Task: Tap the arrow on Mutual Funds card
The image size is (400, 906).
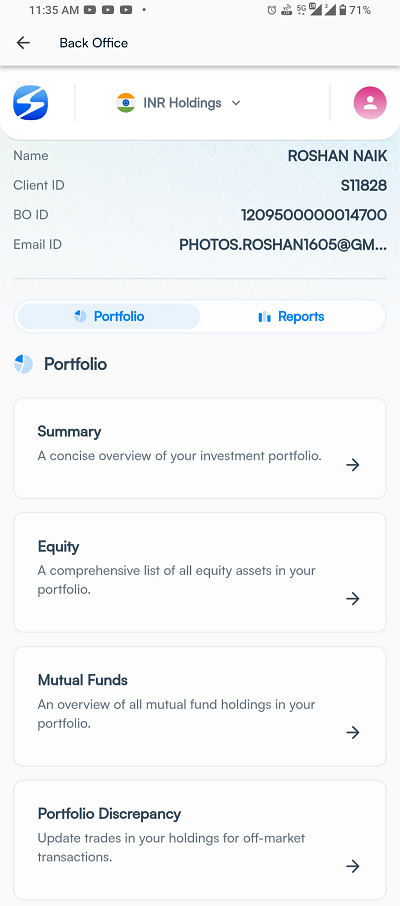Action: (353, 733)
